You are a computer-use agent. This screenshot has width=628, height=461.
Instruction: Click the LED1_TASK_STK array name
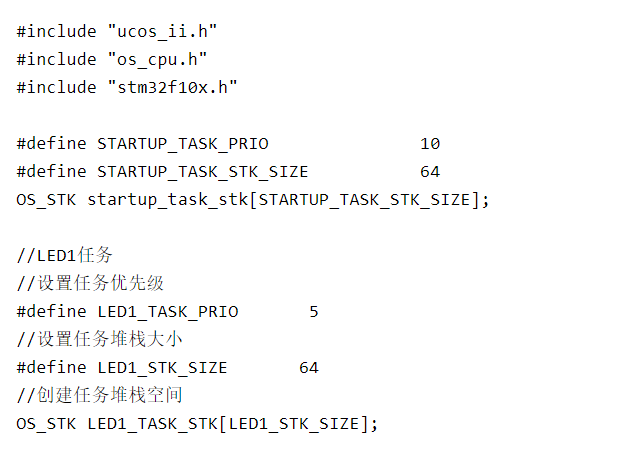click(153, 424)
